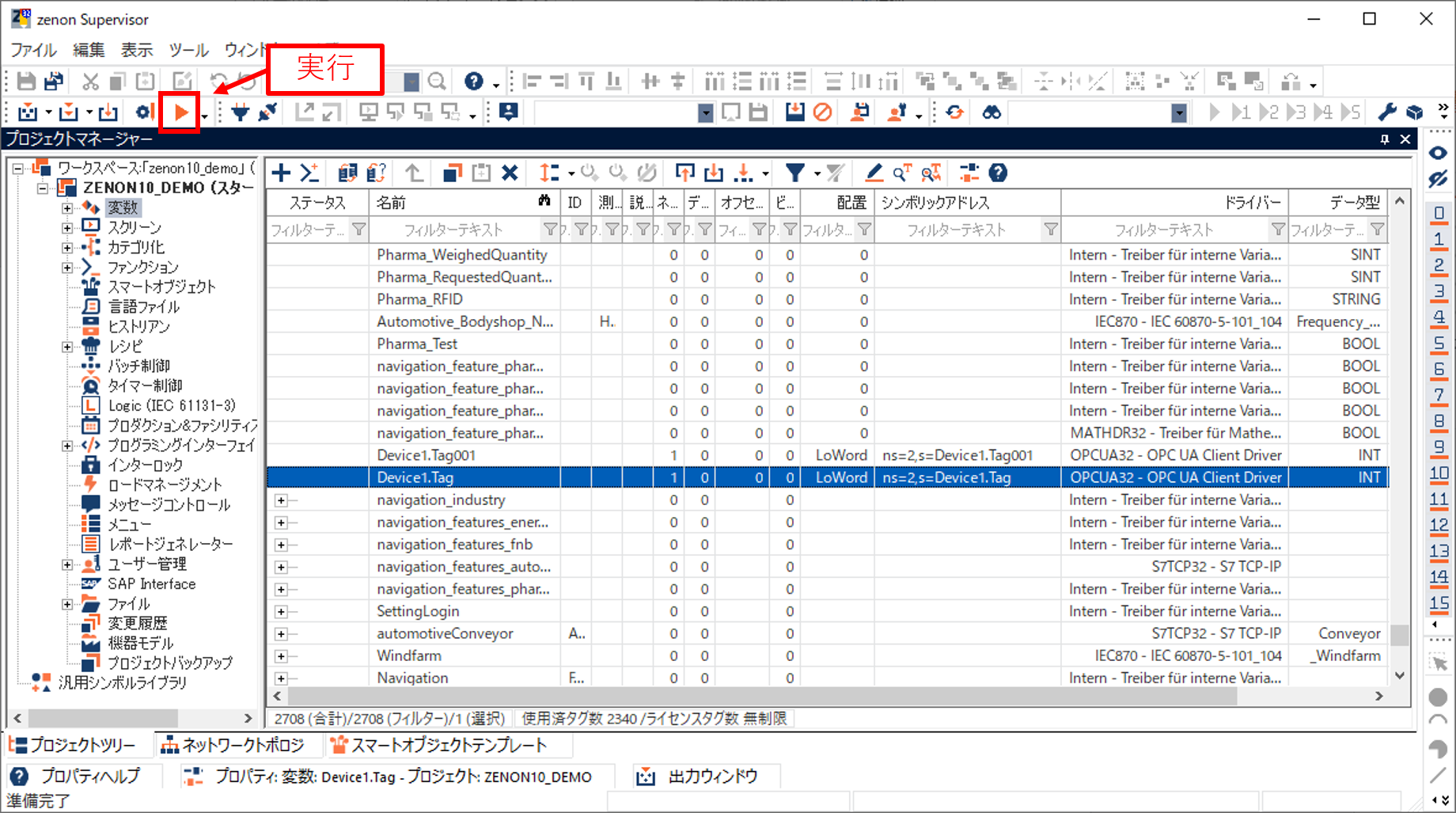
Task: Click the orange refresh sync icon
Action: point(955,112)
